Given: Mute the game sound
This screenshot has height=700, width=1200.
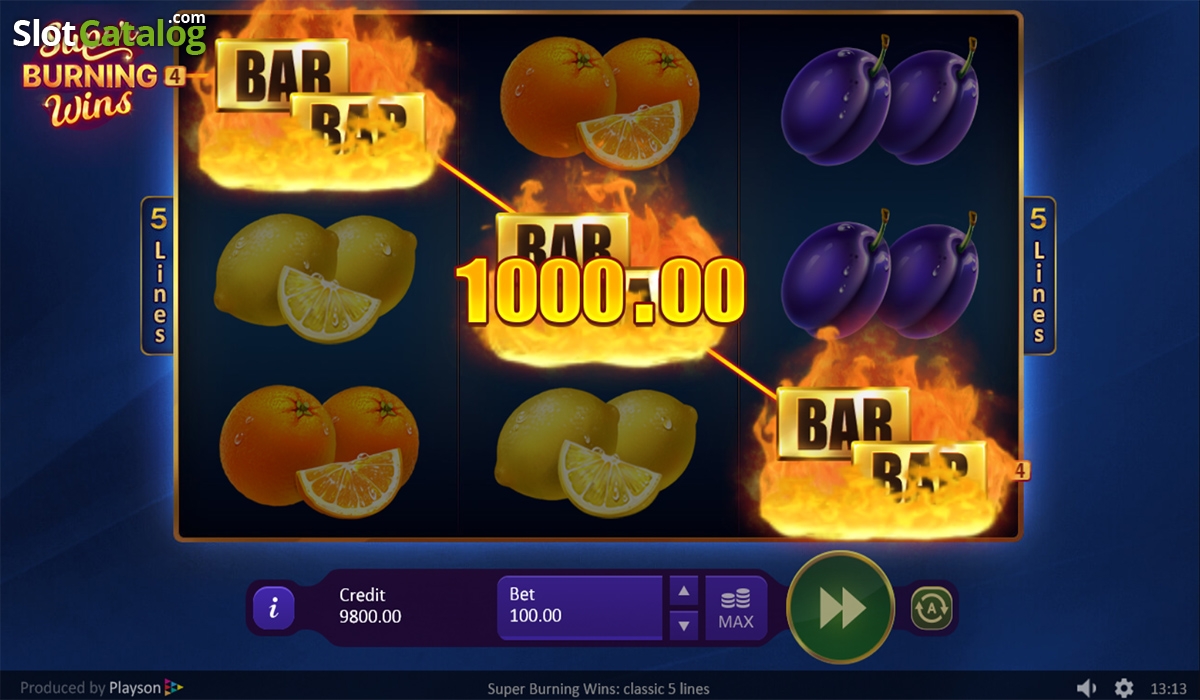Looking at the screenshot, I should pos(1086,688).
